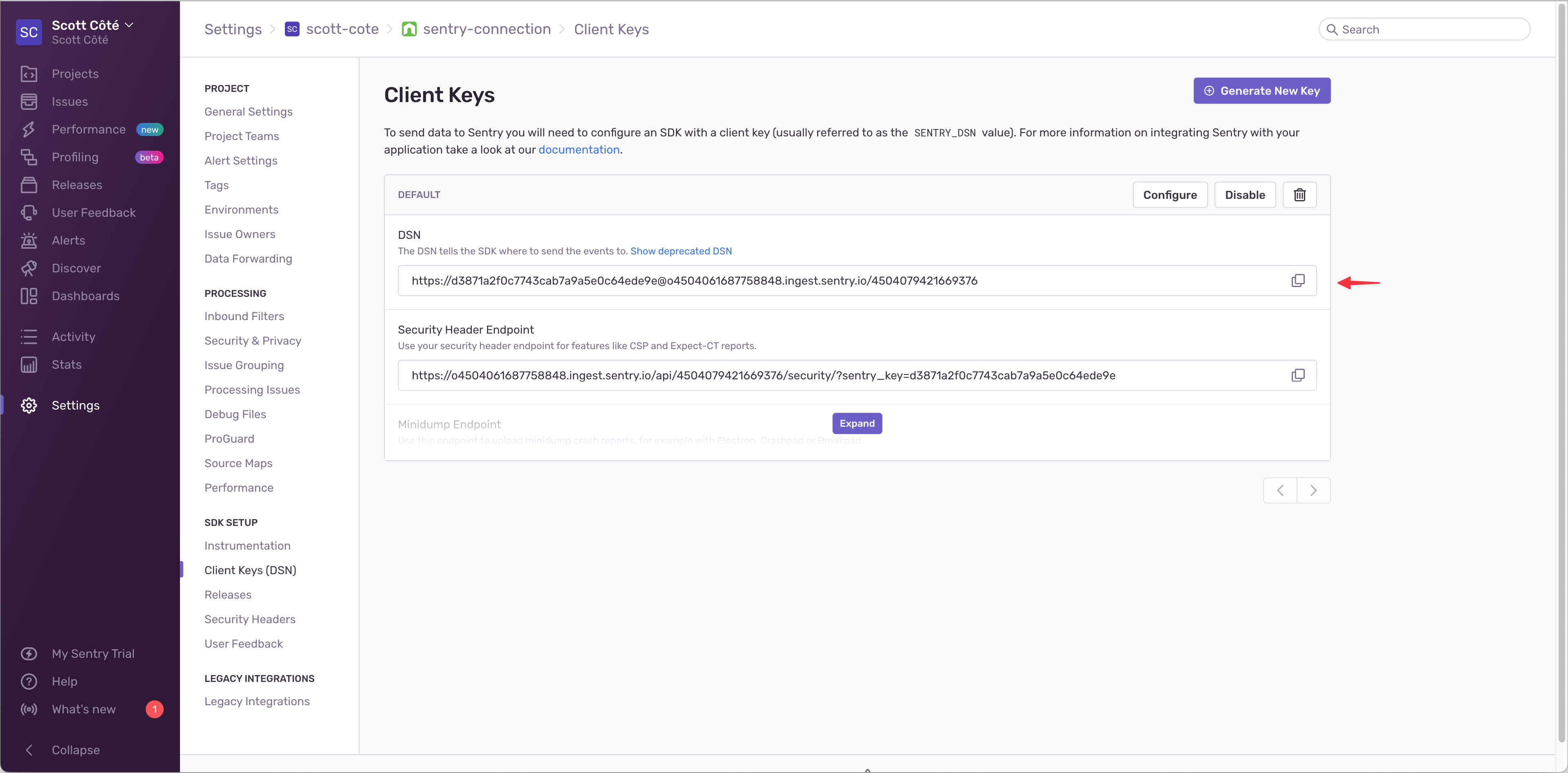Click the search magnifier icon
This screenshot has width=1568, height=773.
point(1332,29)
